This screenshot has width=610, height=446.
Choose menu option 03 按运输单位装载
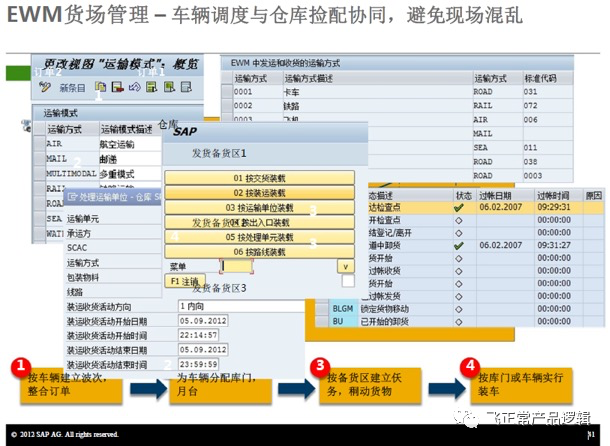259,207
